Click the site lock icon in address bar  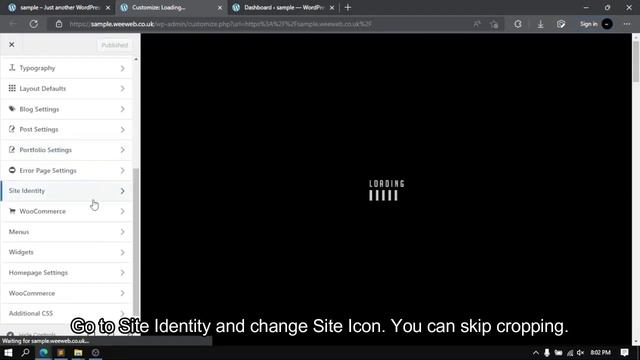click(x=59, y=24)
